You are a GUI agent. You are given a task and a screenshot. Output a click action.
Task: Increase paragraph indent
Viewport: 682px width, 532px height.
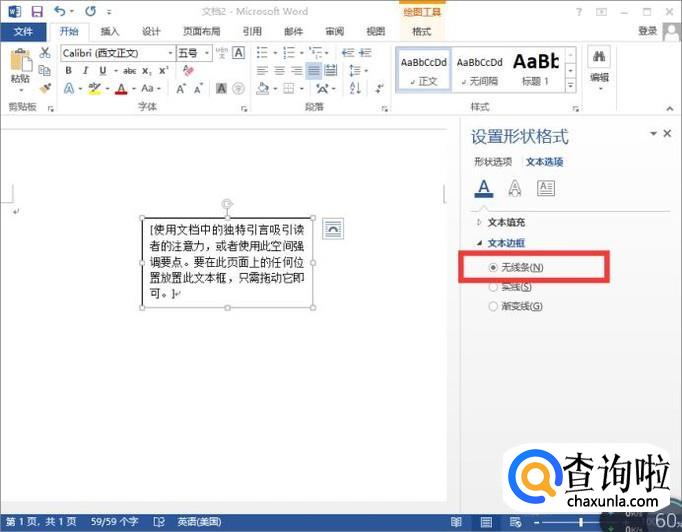(x=365, y=53)
